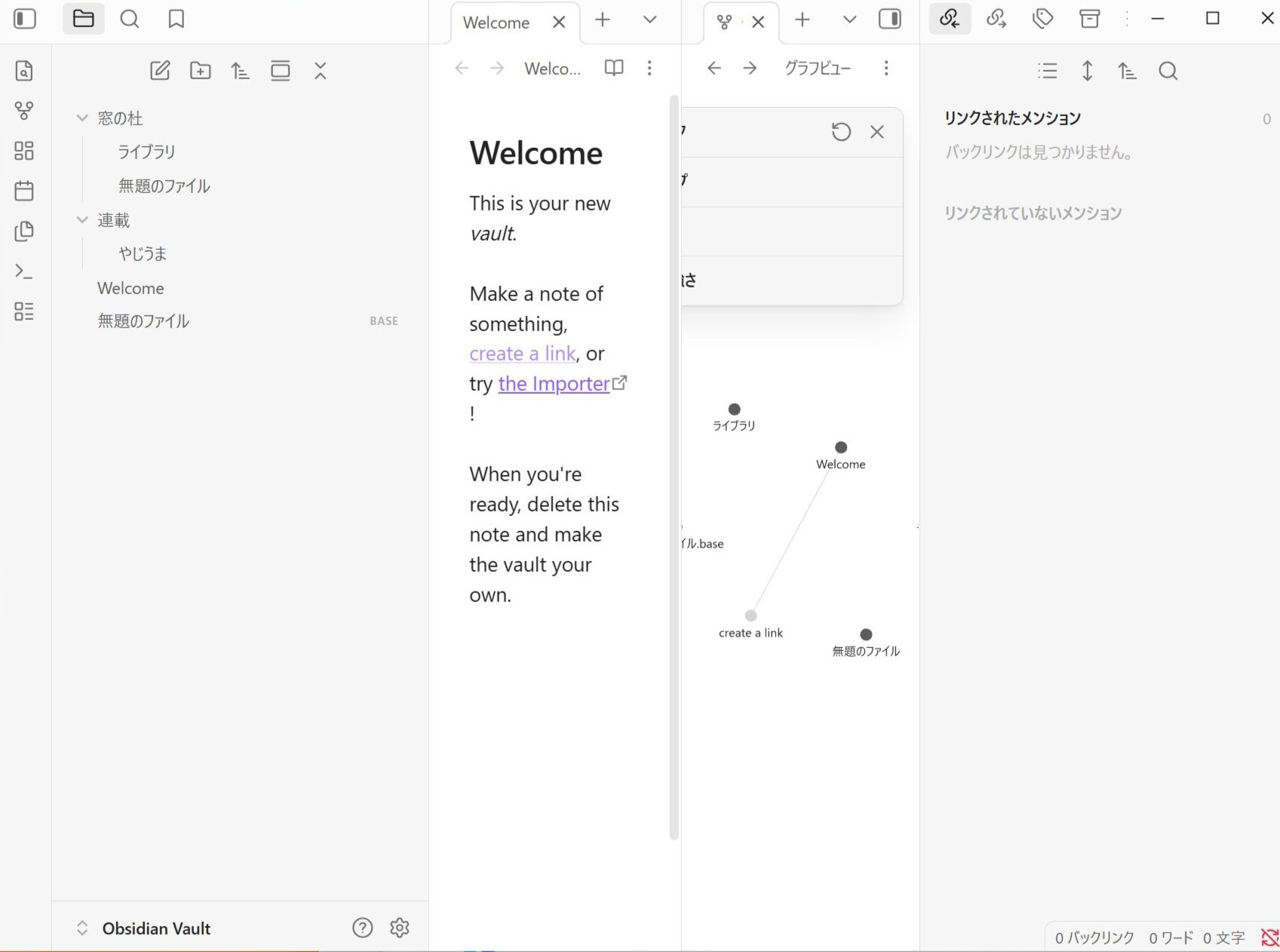Open the Quick Switcher from ribbon
Screen dimensions: 1280x952
24,71
